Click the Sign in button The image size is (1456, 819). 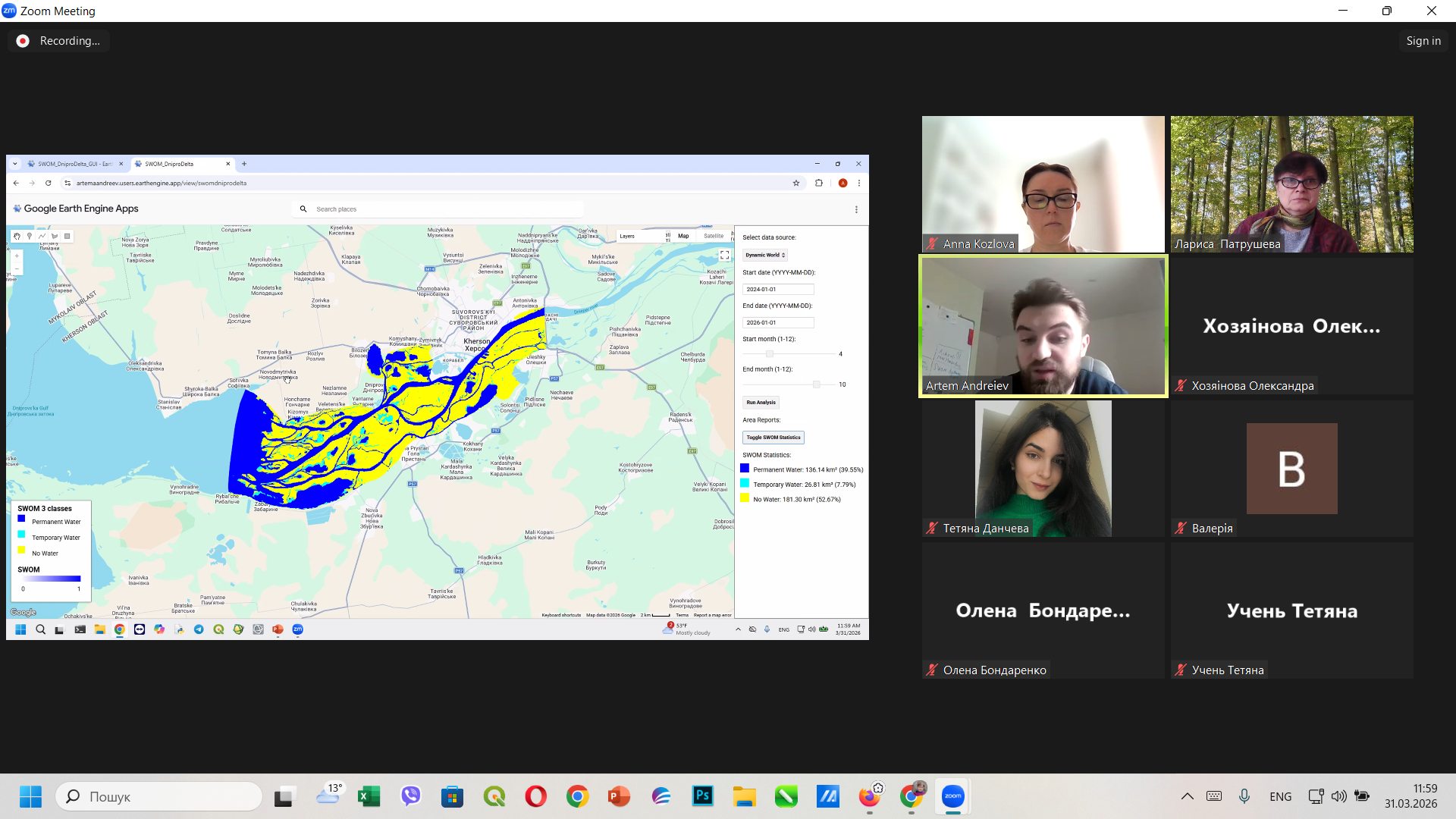[1423, 41]
